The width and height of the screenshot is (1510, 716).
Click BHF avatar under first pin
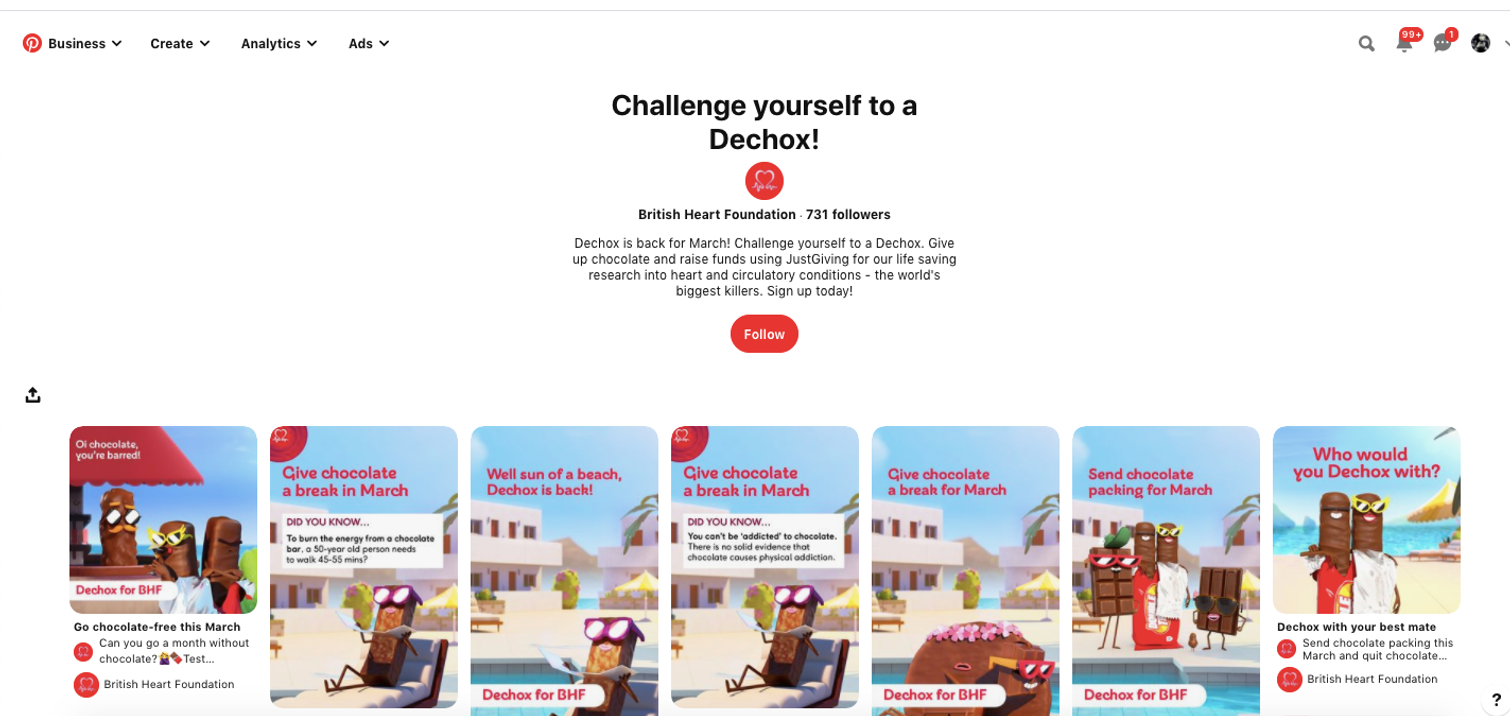pos(86,685)
